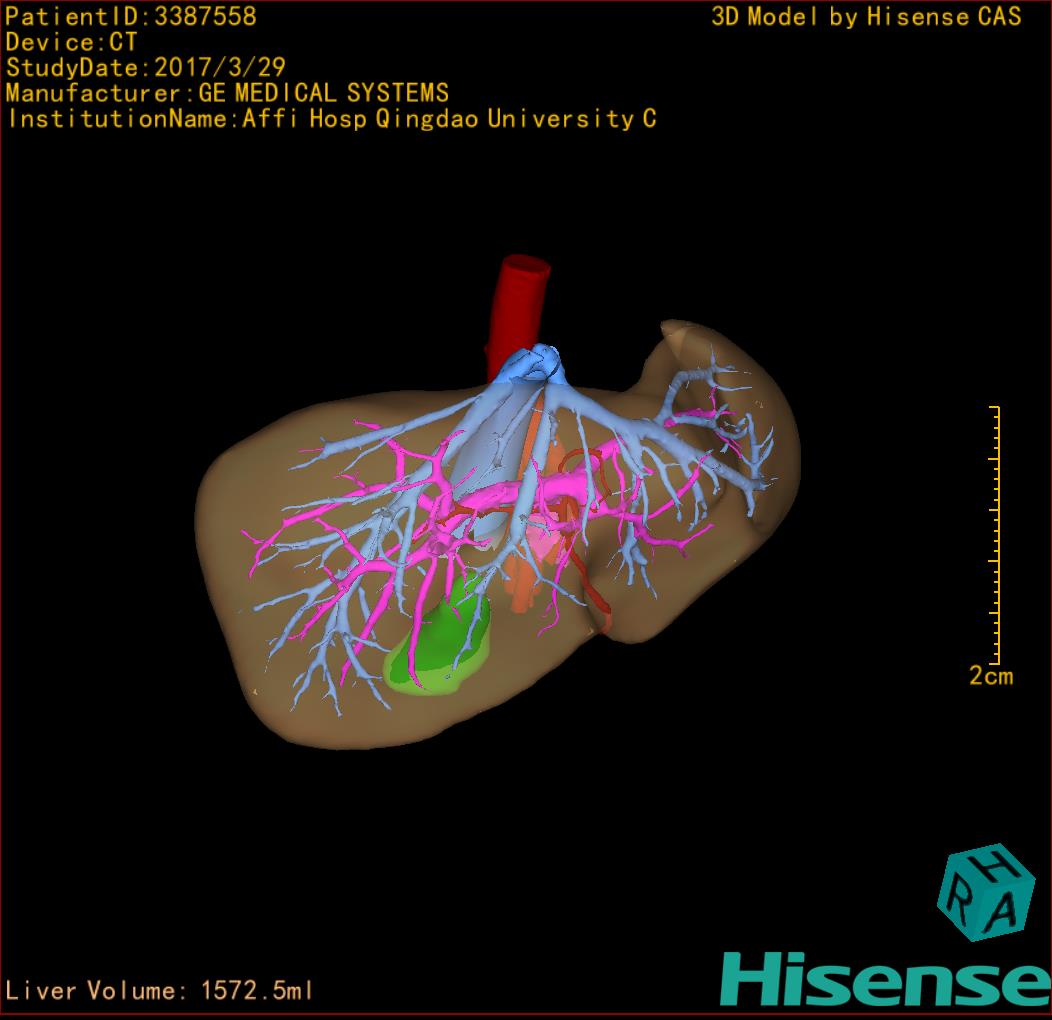Click the Hisense logo

tap(886, 979)
